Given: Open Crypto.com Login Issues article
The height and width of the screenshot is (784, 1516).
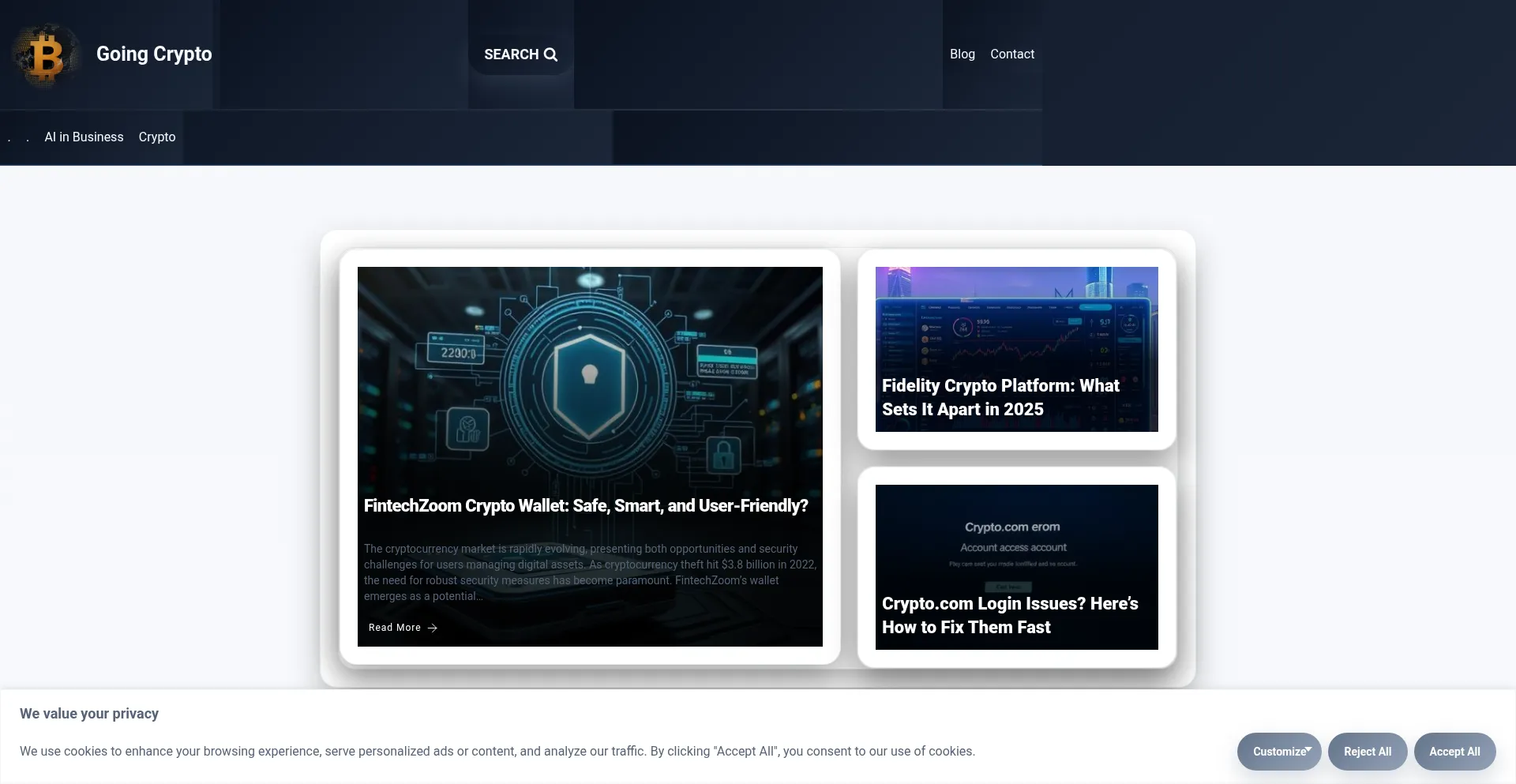Looking at the screenshot, I should coord(1010,615).
